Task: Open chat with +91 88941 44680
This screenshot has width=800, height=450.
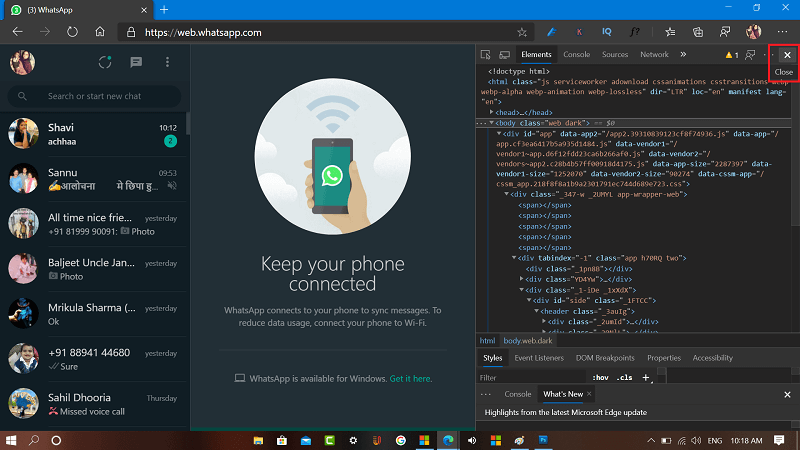Action: (94, 359)
